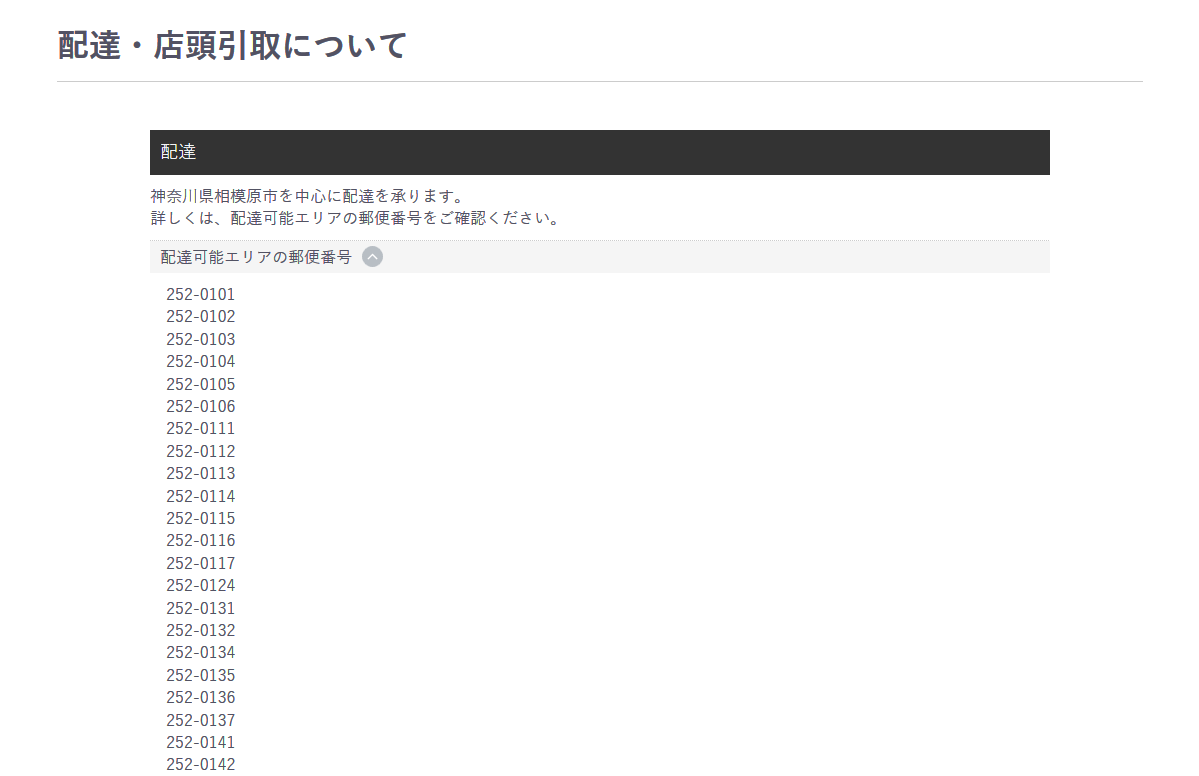Select postal code 252-0105
1199x776 pixels.
coord(200,384)
